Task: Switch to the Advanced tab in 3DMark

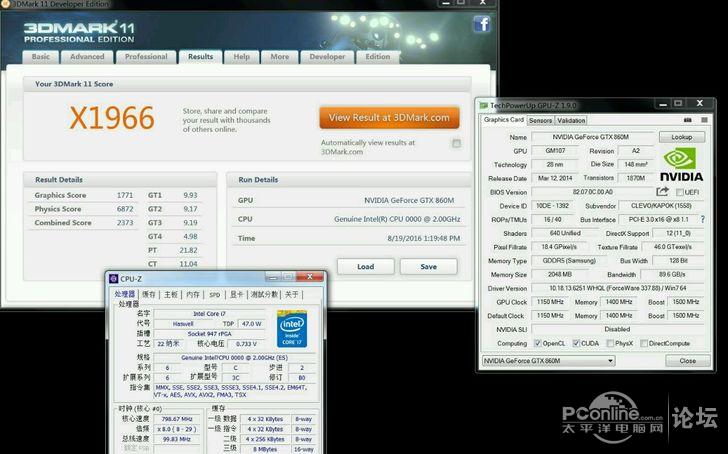Action: pyautogui.click(x=87, y=57)
